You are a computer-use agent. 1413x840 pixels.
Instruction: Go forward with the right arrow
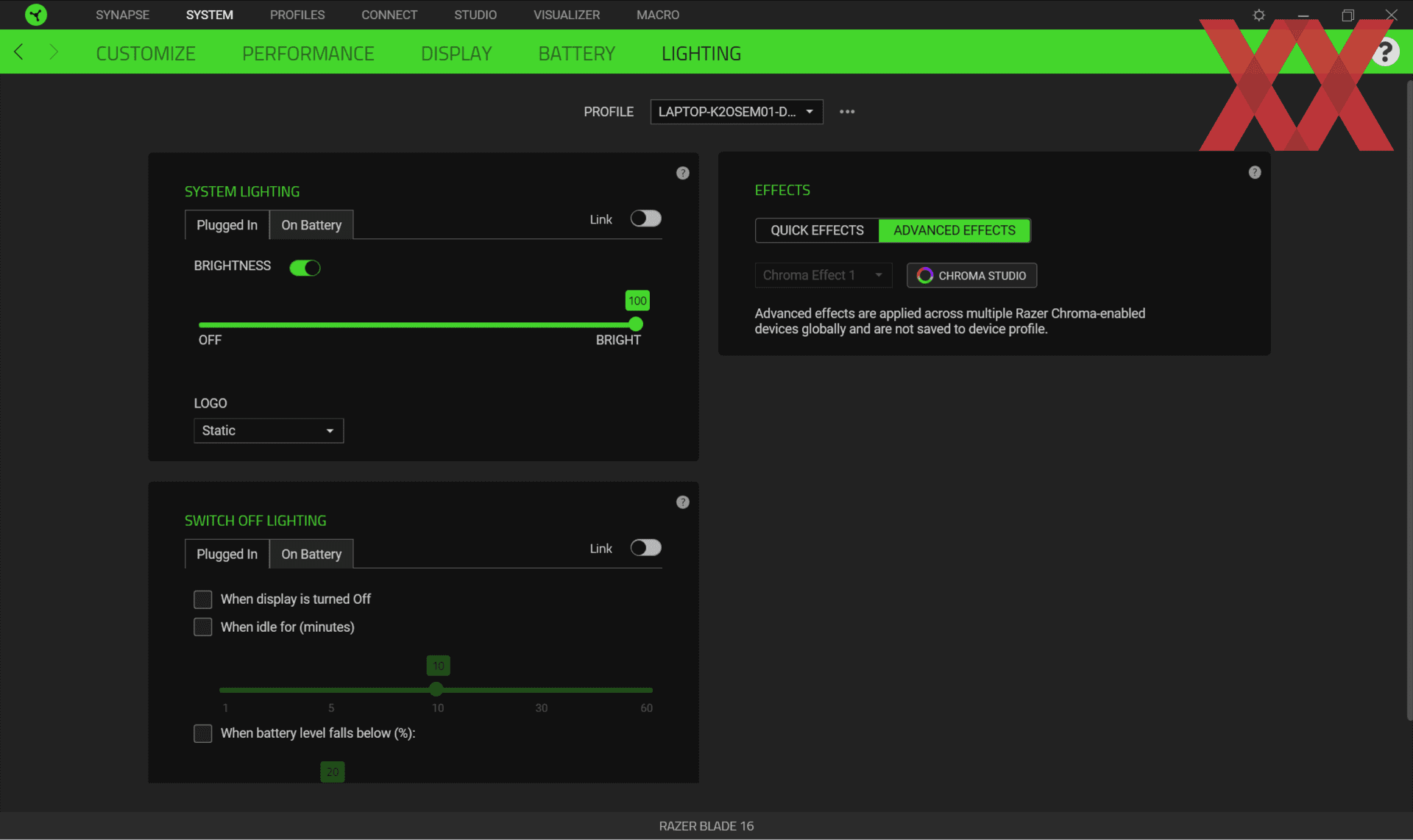[53, 51]
